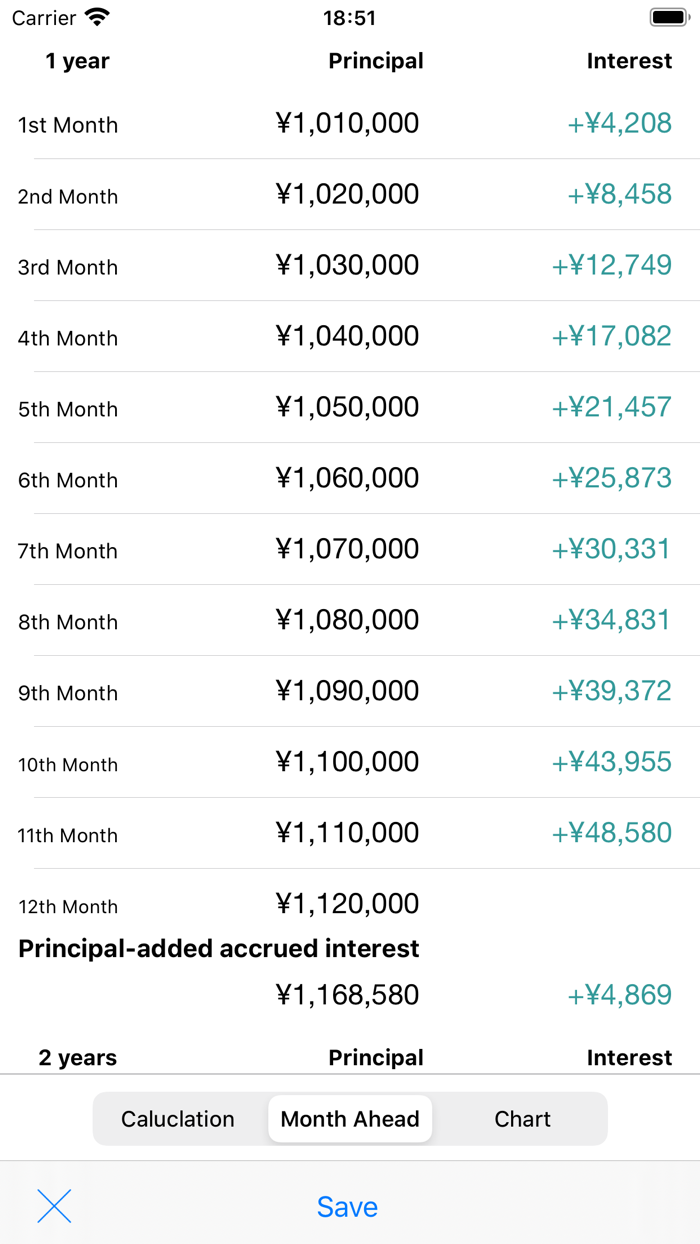Tap the clock showing 18:51
Image resolution: width=700 pixels, height=1244 pixels.
point(349,17)
